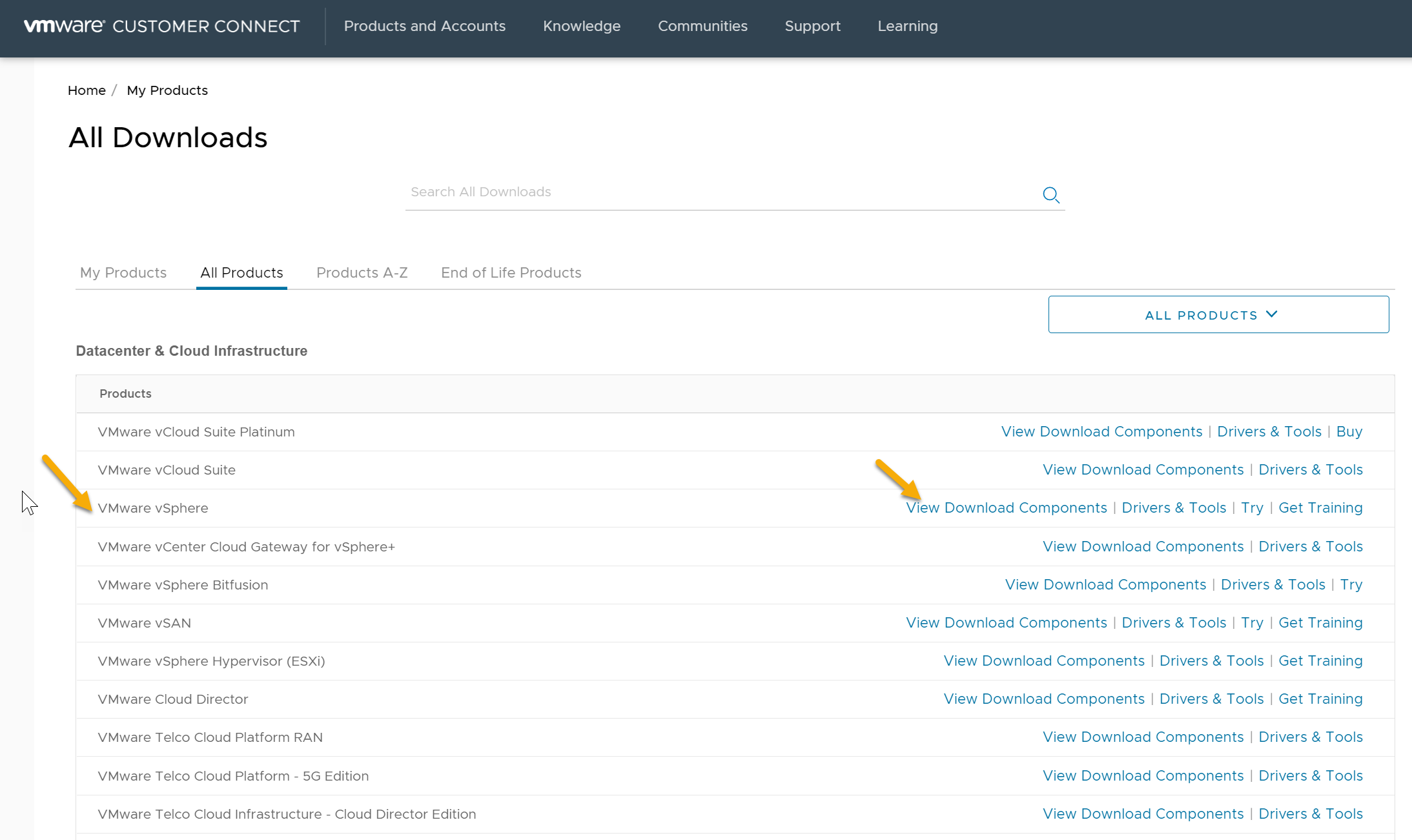Click the VMware vCloud Suite Platinum row text
The height and width of the screenshot is (840, 1412).
pyautogui.click(x=196, y=432)
